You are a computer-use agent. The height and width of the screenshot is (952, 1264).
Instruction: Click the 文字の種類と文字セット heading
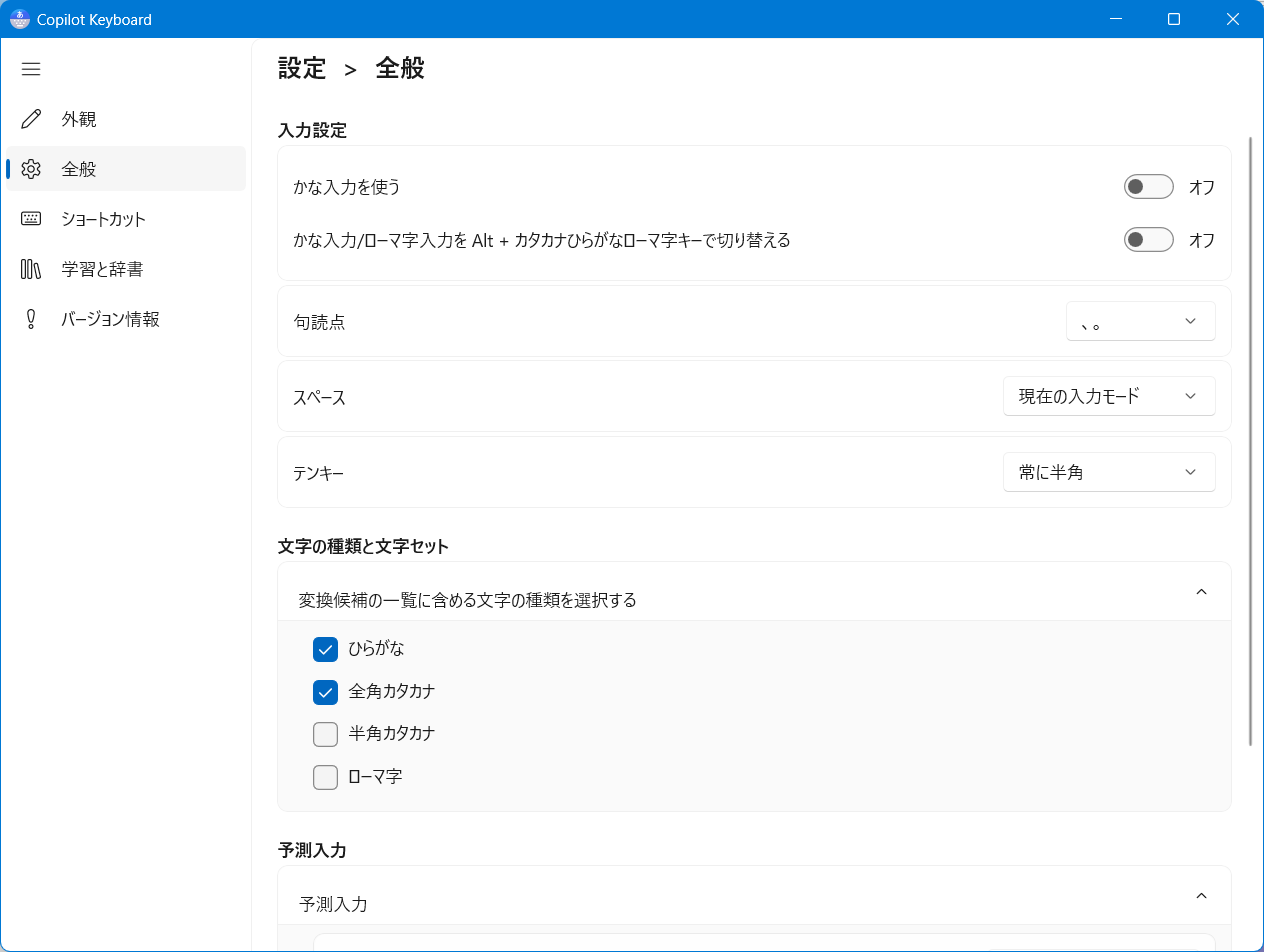pyautogui.click(x=363, y=546)
